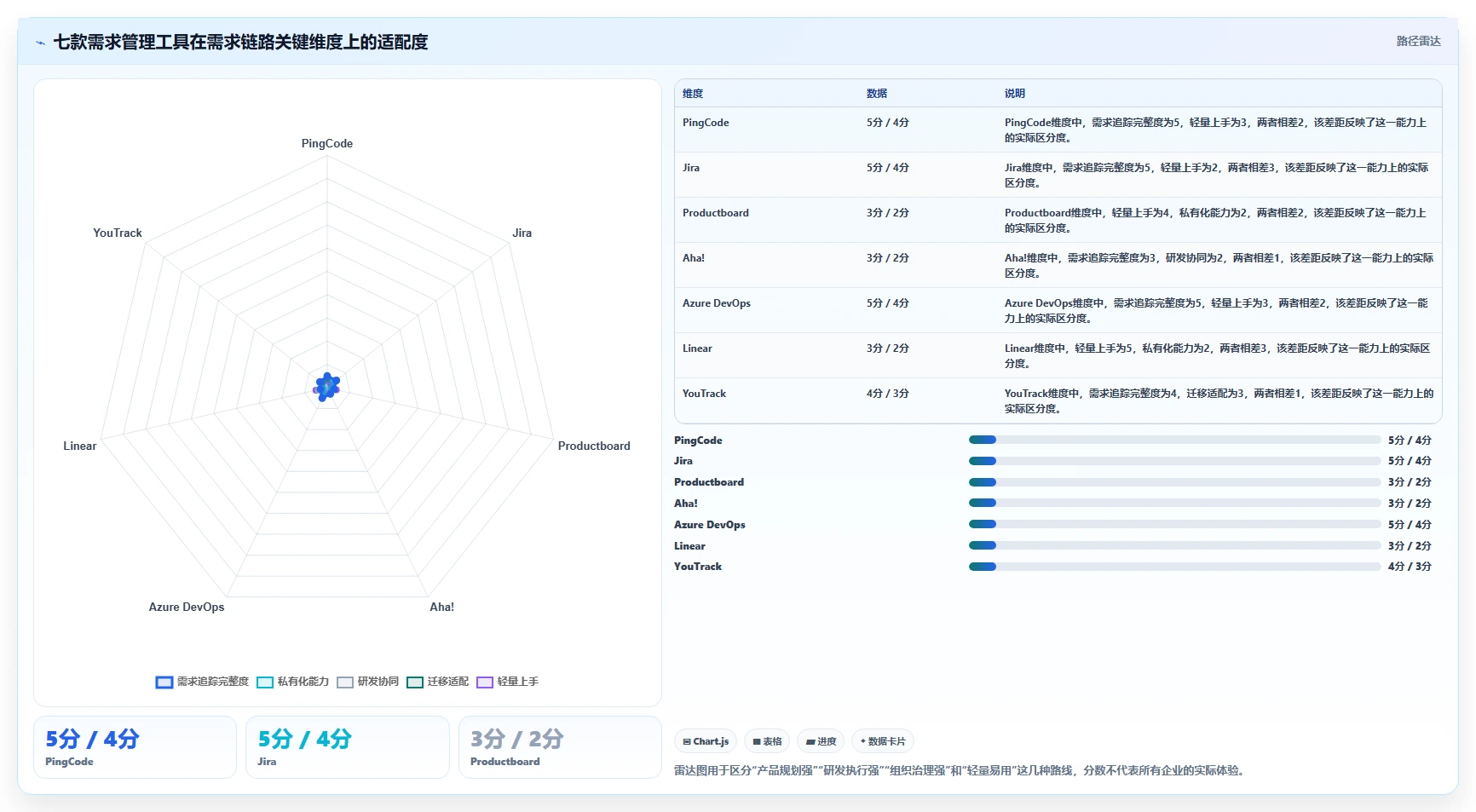This screenshot has height=812, width=1476.
Task: Toggle the 研发协同 legend entry
Action: pyautogui.click(x=367, y=682)
